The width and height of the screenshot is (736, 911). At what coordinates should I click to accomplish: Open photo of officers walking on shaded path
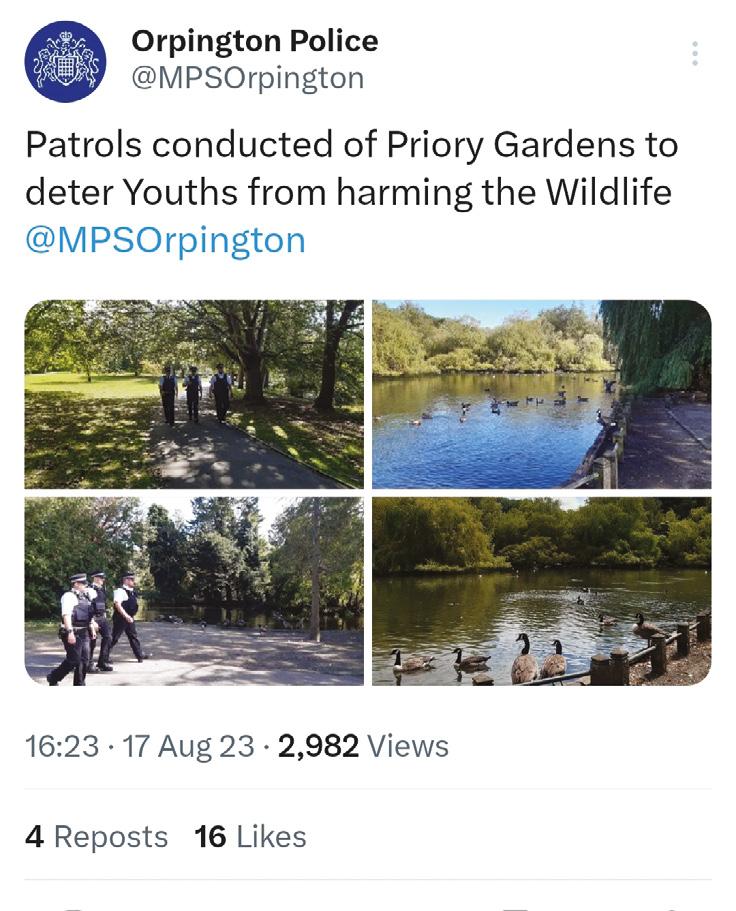194,394
